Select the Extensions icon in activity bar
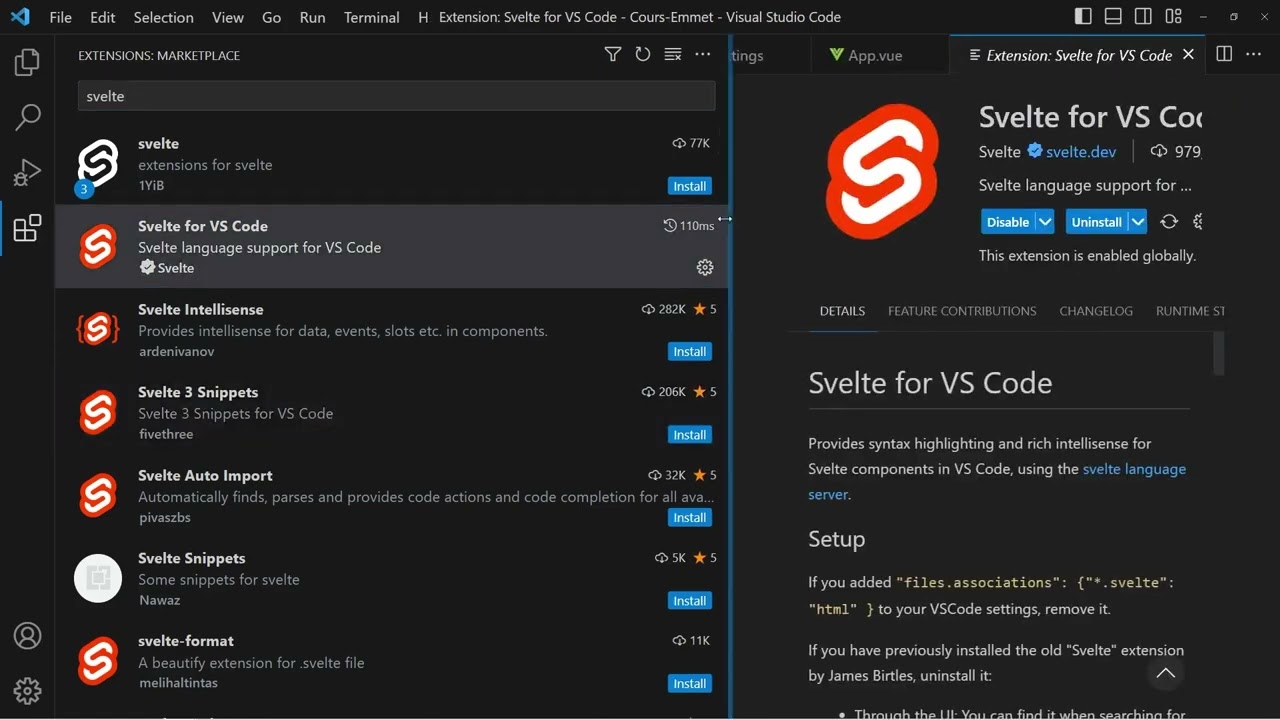Image resolution: width=1280 pixels, height=720 pixels. pyautogui.click(x=27, y=228)
